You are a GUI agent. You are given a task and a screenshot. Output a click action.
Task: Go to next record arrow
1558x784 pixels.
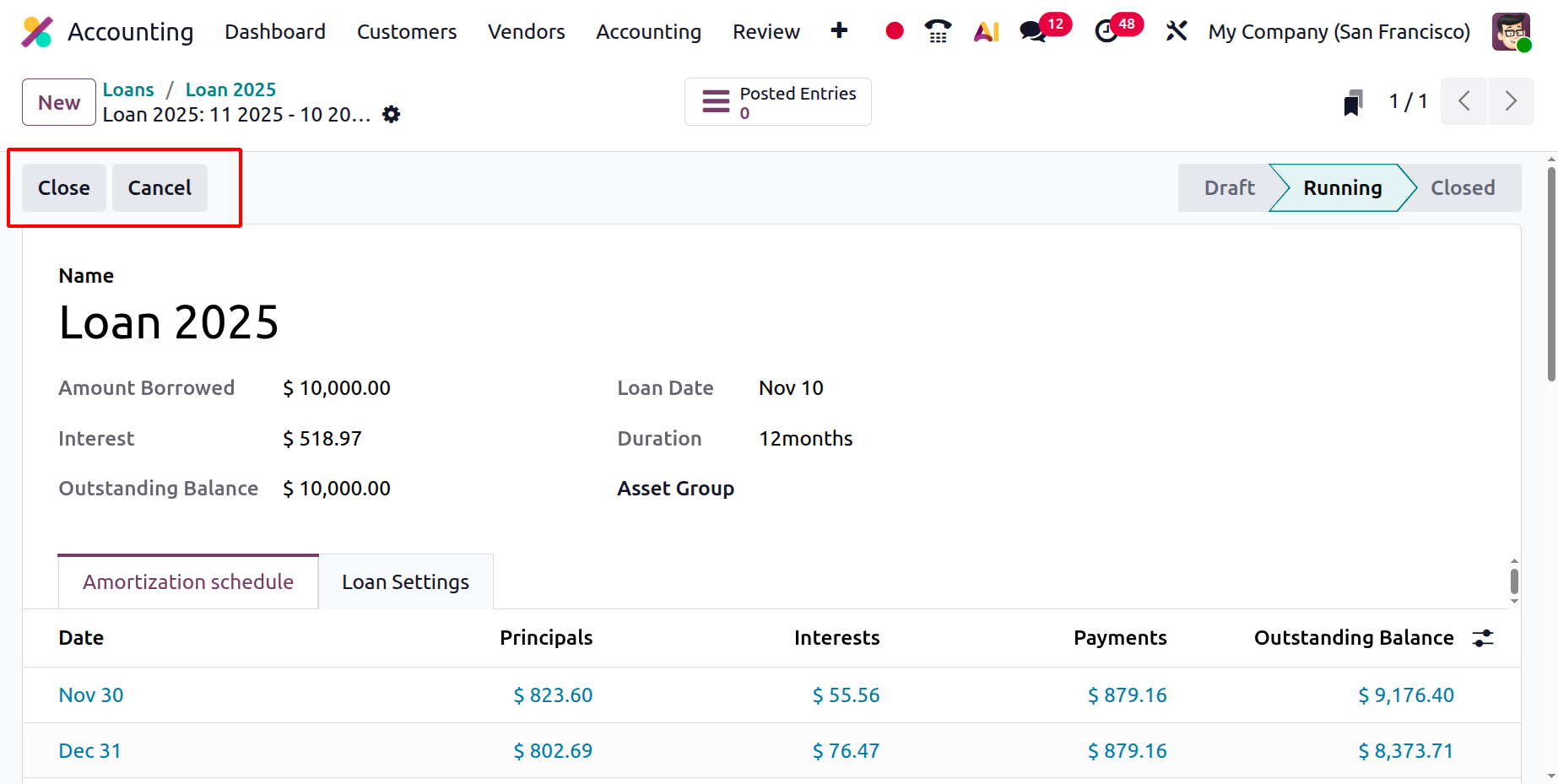pyautogui.click(x=1511, y=101)
